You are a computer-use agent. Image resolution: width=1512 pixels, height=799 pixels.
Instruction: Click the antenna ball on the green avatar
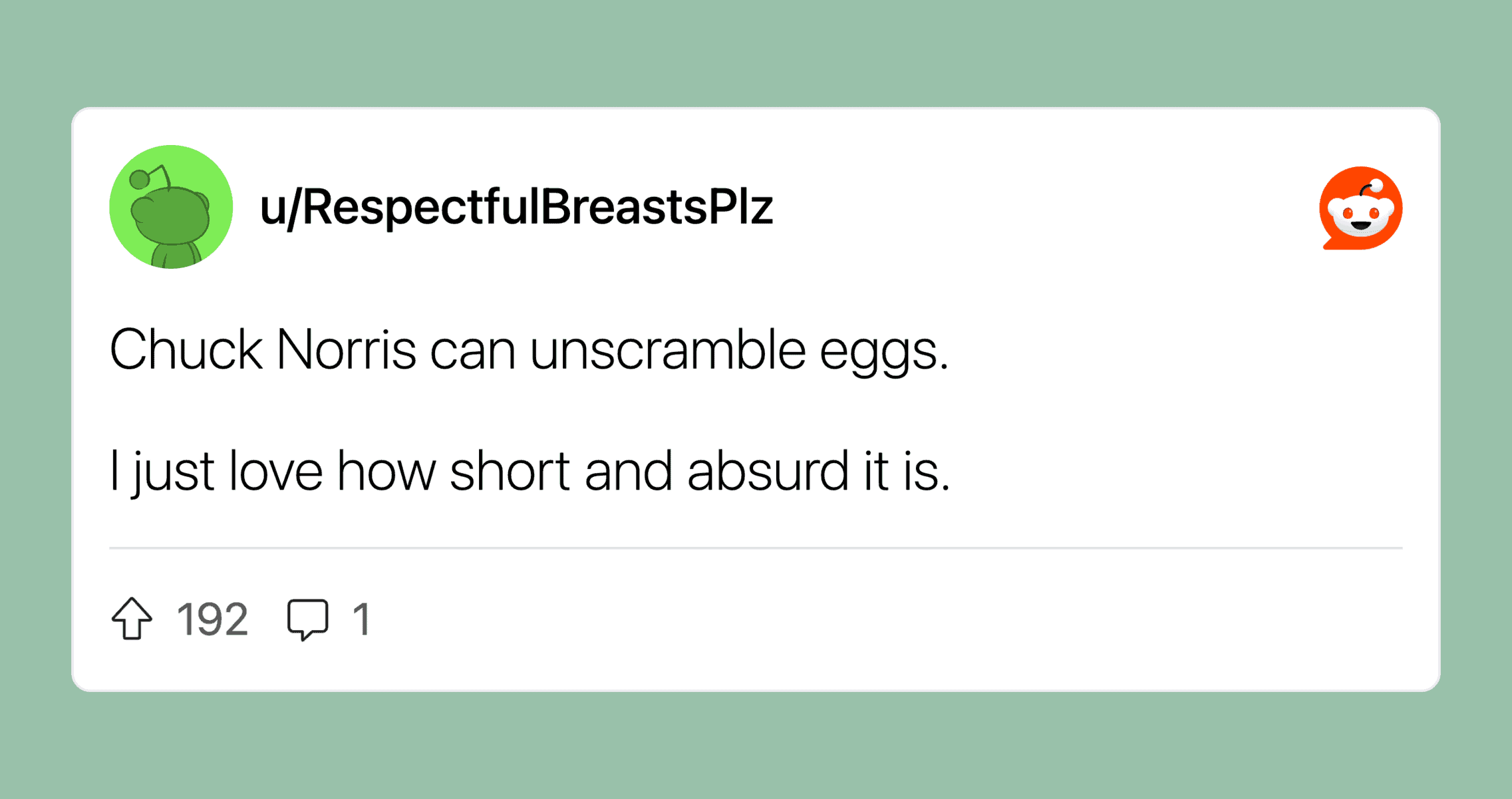pos(140,180)
